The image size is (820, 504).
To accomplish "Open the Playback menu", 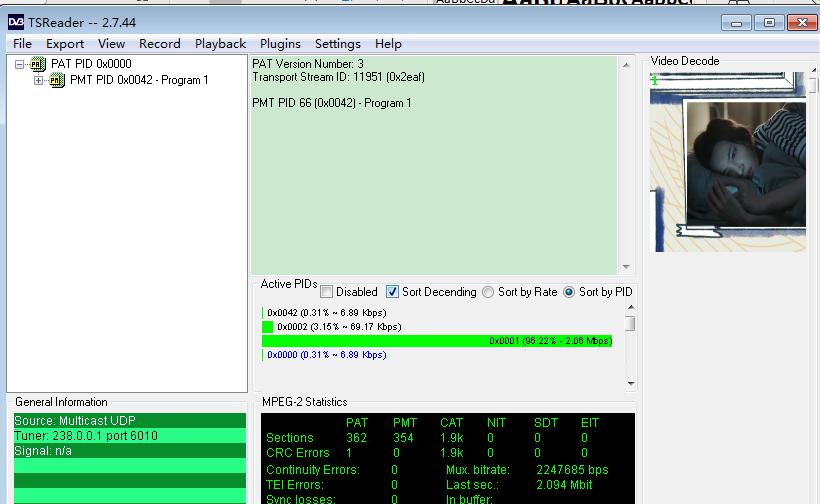I will [x=220, y=43].
